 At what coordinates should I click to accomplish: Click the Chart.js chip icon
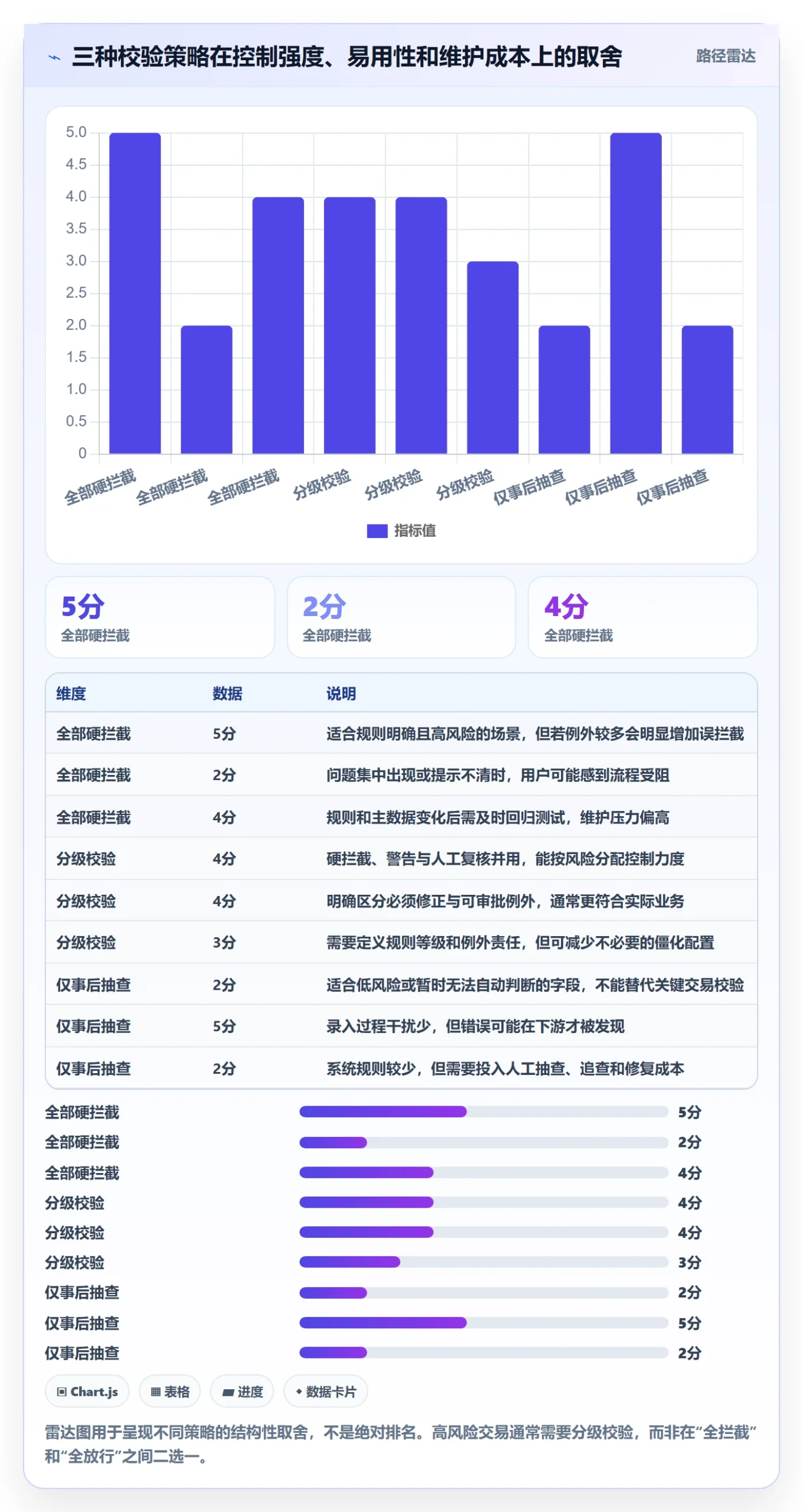pos(62,1392)
